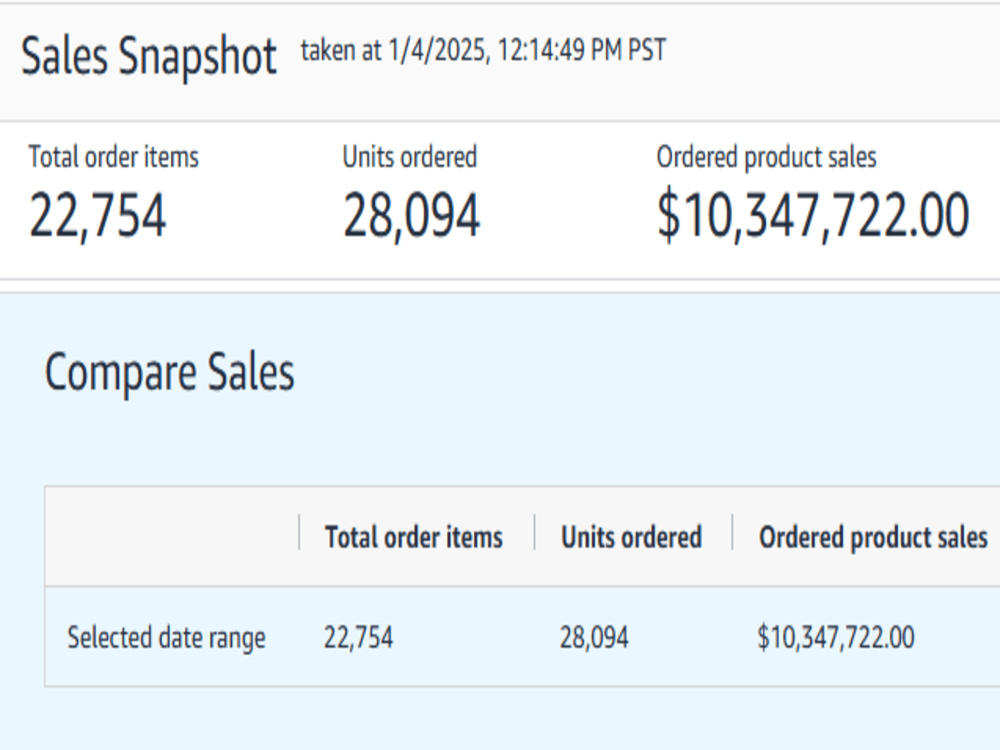Select the large 22,754 snapshot value
Screen dimensions: 1000x750
click(98, 216)
